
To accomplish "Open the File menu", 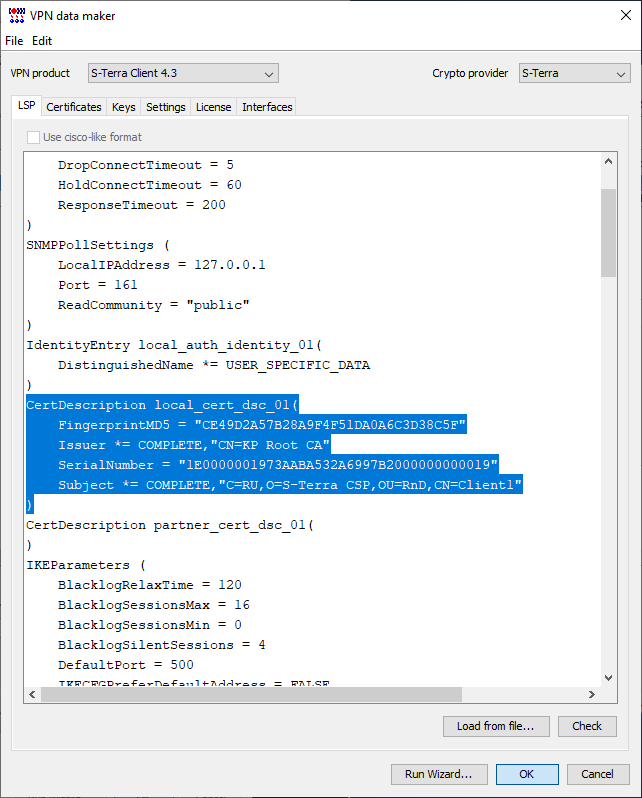I will (x=14, y=41).
